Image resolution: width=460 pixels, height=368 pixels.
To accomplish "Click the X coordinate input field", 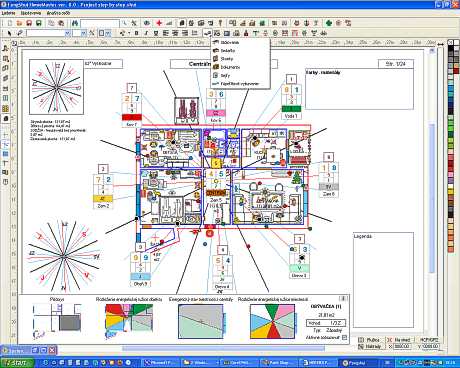I will point(402,346).
